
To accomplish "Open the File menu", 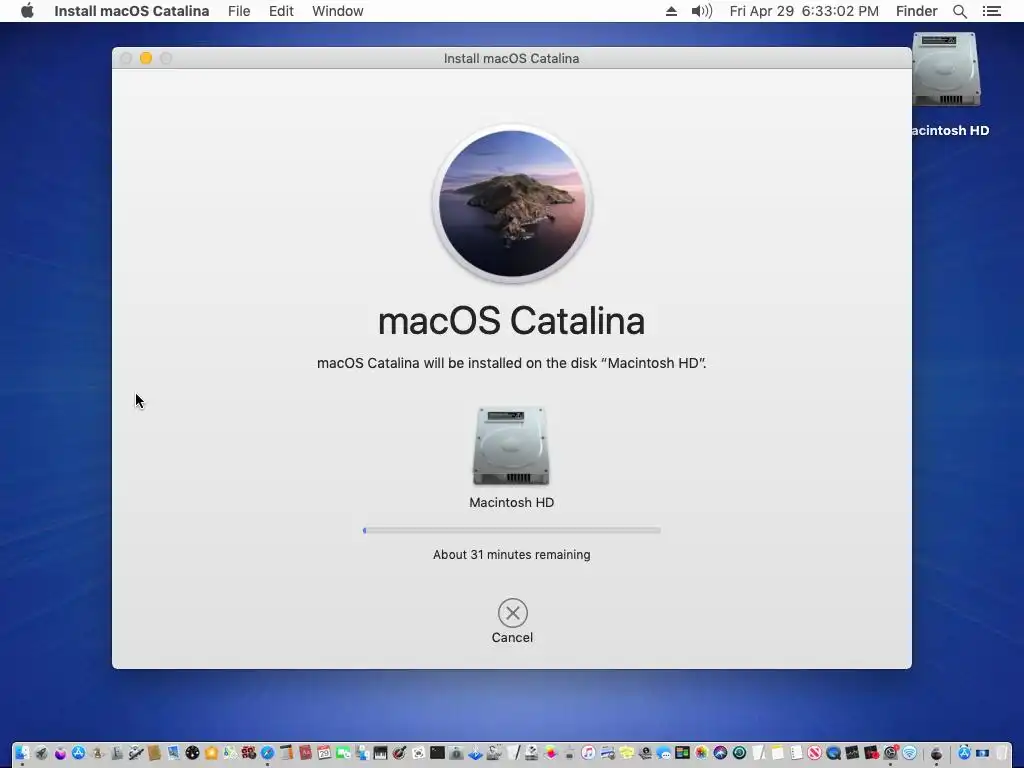I will 239,11.
